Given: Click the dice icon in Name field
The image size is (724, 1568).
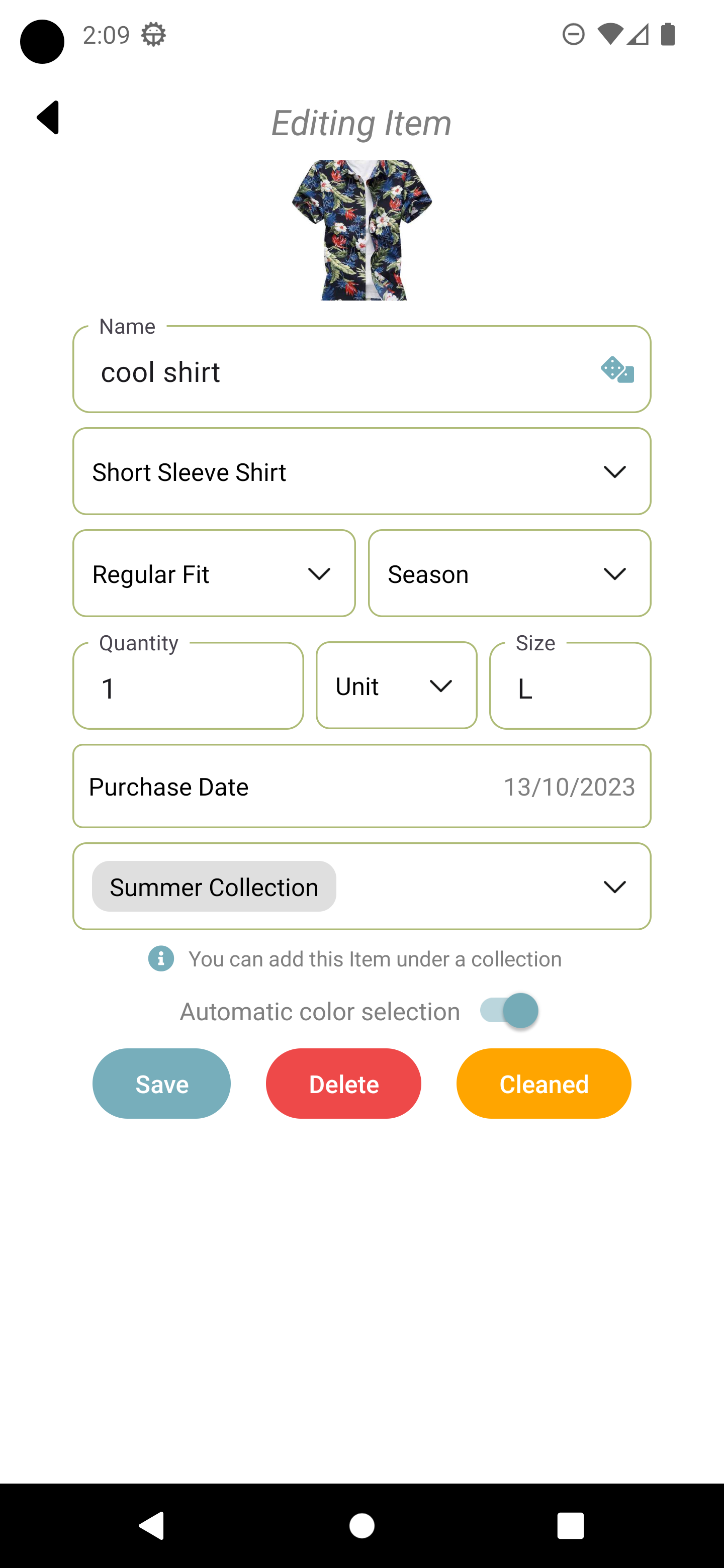Looking at the screenshot, I should click(617, 370).
